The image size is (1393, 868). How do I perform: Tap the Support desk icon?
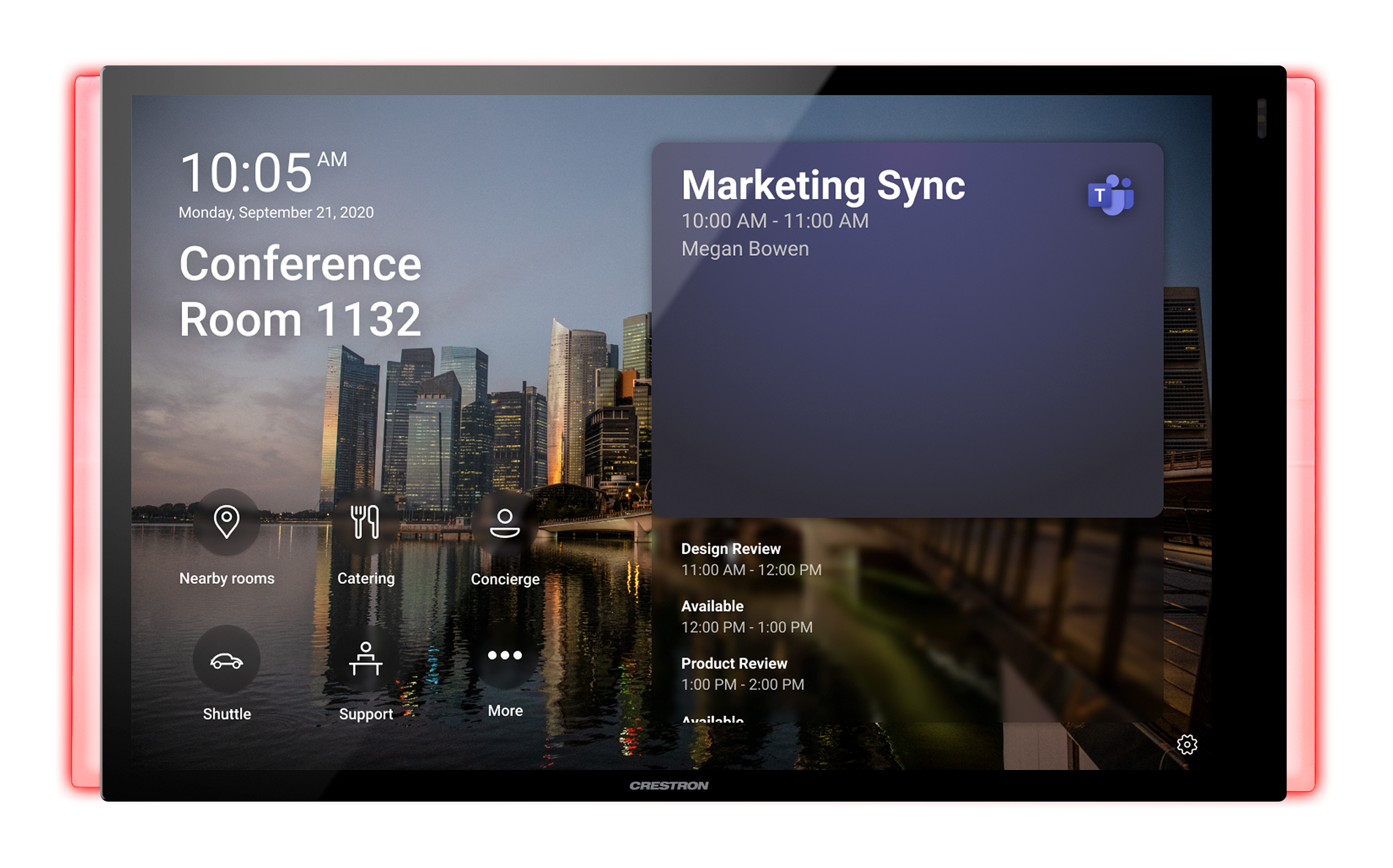365,659
